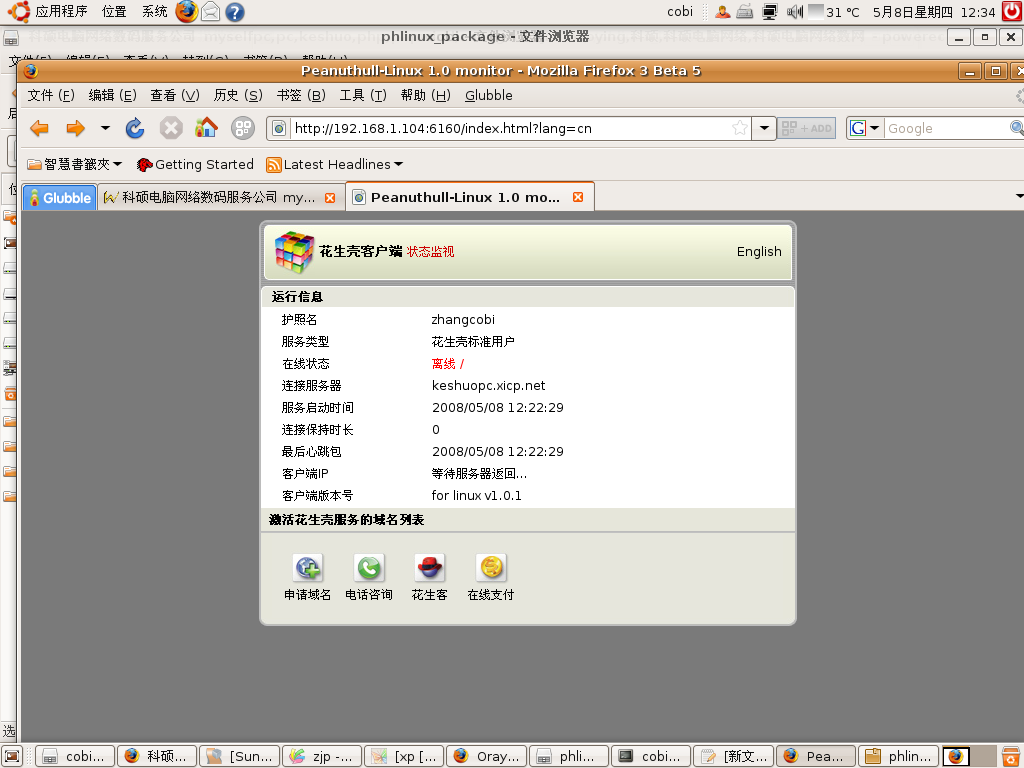The width and height of the screenshot is (1024, 768).
Task: Click the Glubble round grid toolbar icon
Action: pyautogui.click(x=243, y=128)
